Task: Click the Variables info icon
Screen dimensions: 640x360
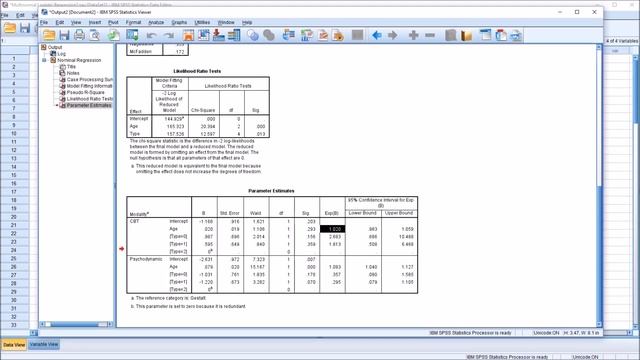Action: 234,35
